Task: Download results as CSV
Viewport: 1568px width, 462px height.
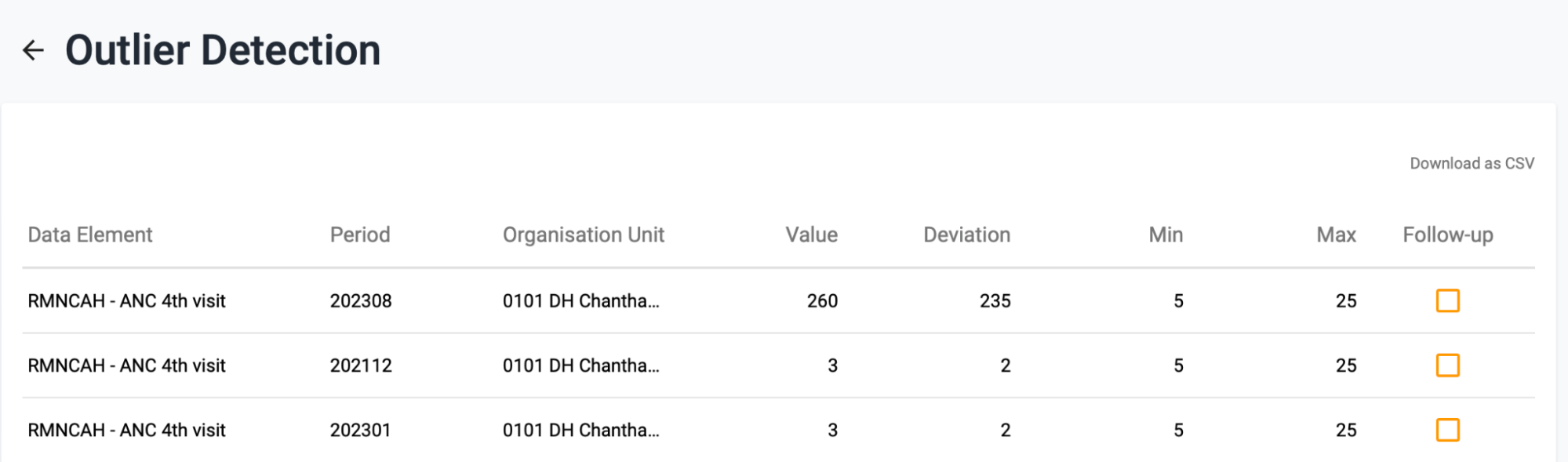Action: click(1472, 163)
